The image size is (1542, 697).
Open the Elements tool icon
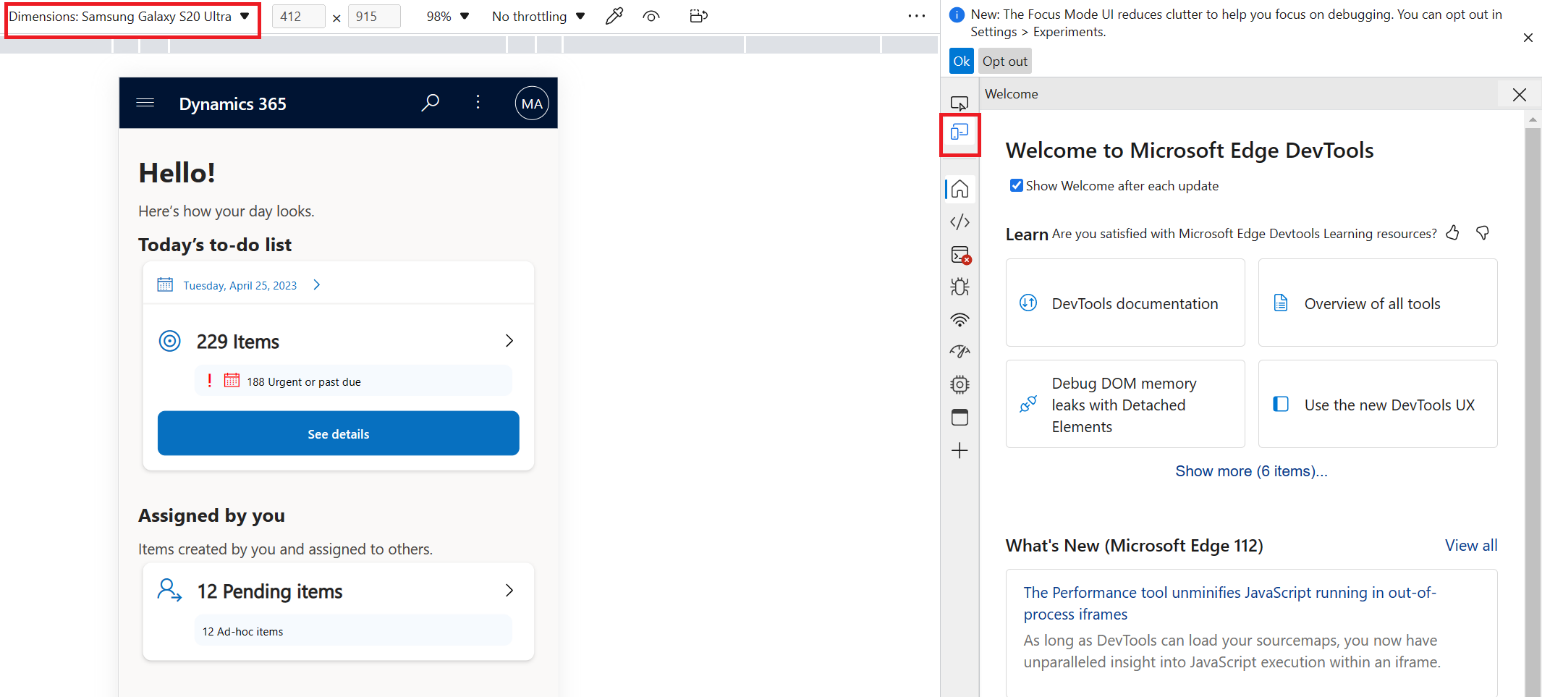(x=959, y=222)
